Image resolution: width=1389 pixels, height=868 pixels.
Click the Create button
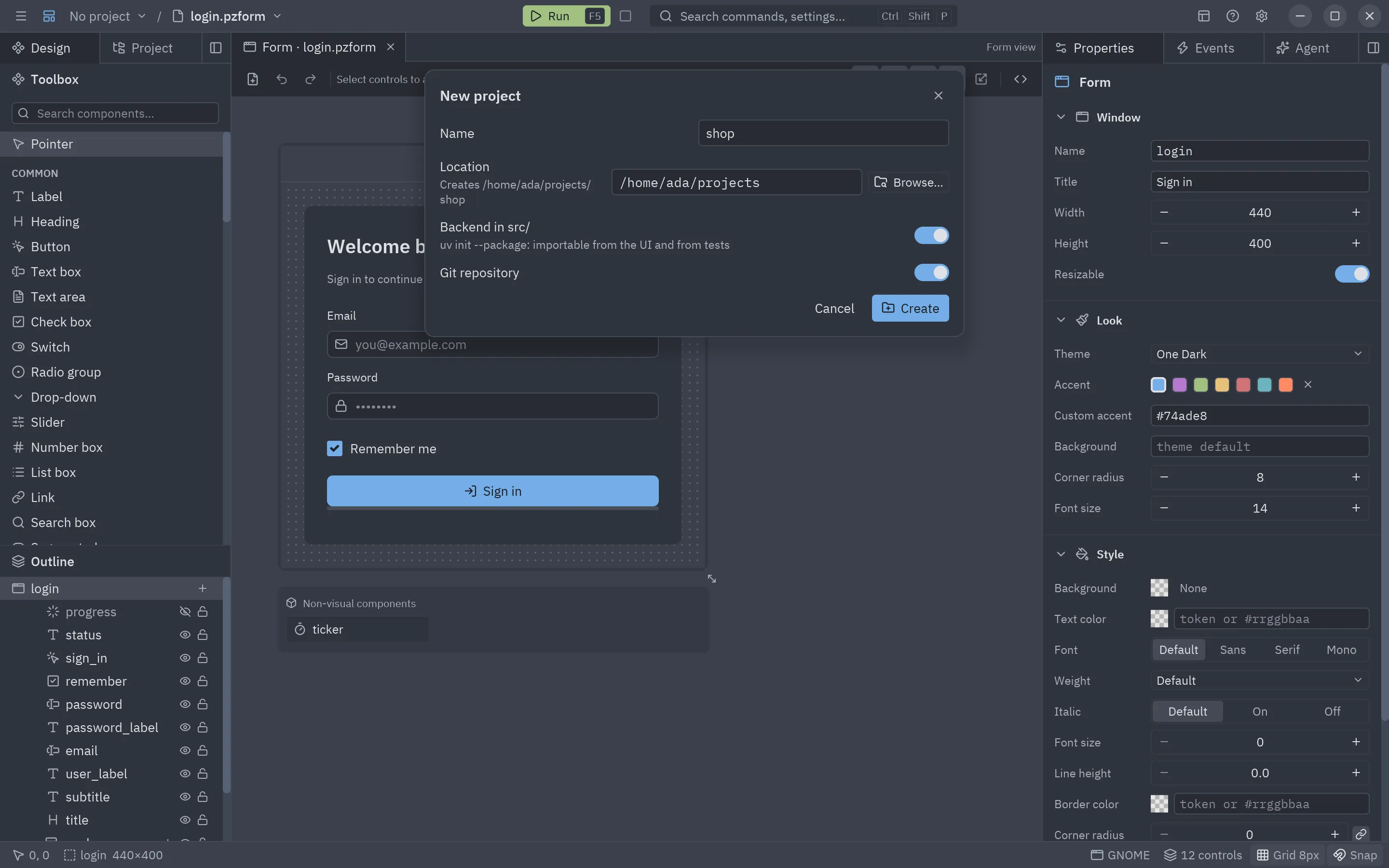[x=910, y=308]
